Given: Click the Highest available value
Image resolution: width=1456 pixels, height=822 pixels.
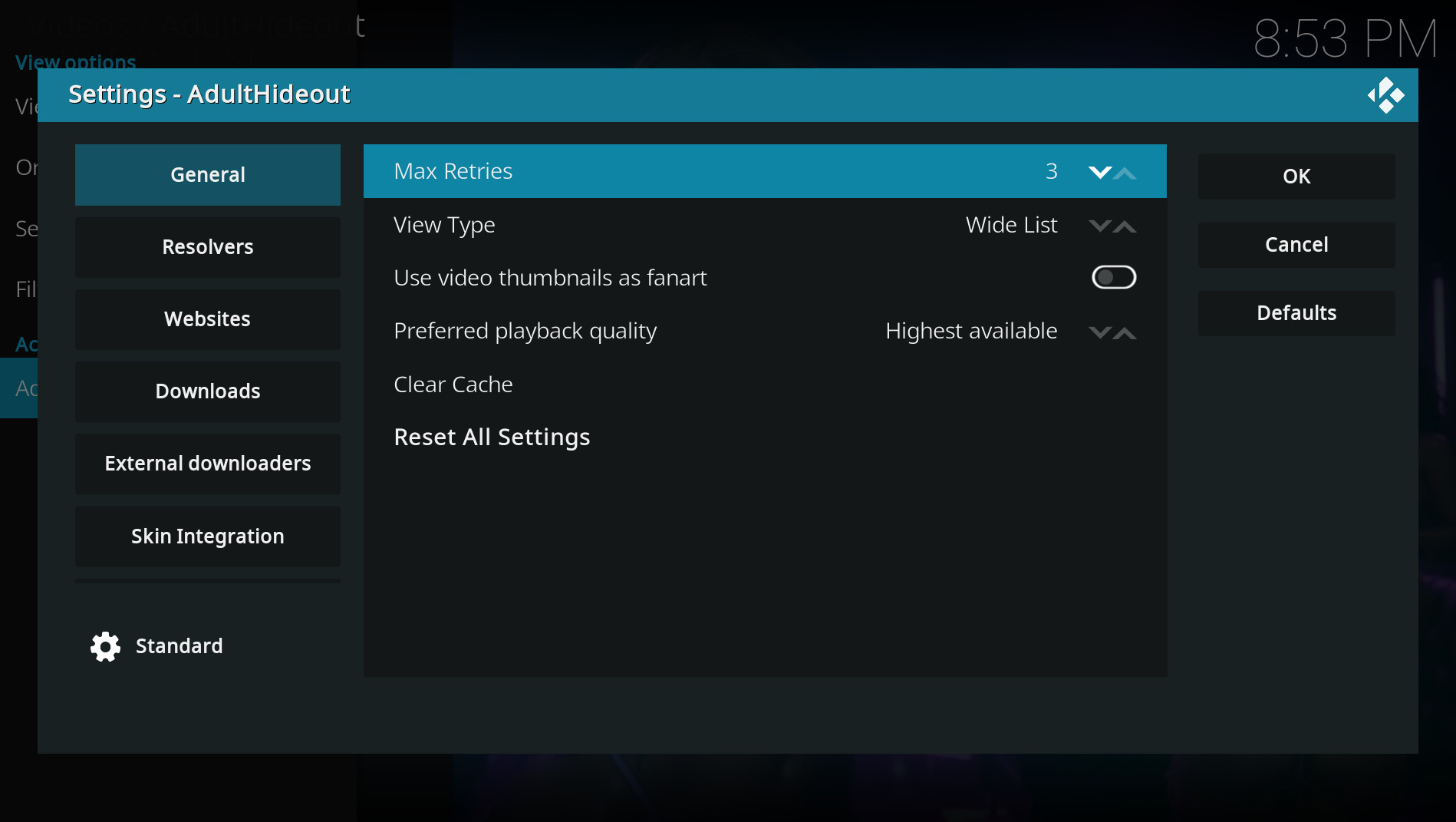Looking at the screenshot, I should click(x=971, y=331).
